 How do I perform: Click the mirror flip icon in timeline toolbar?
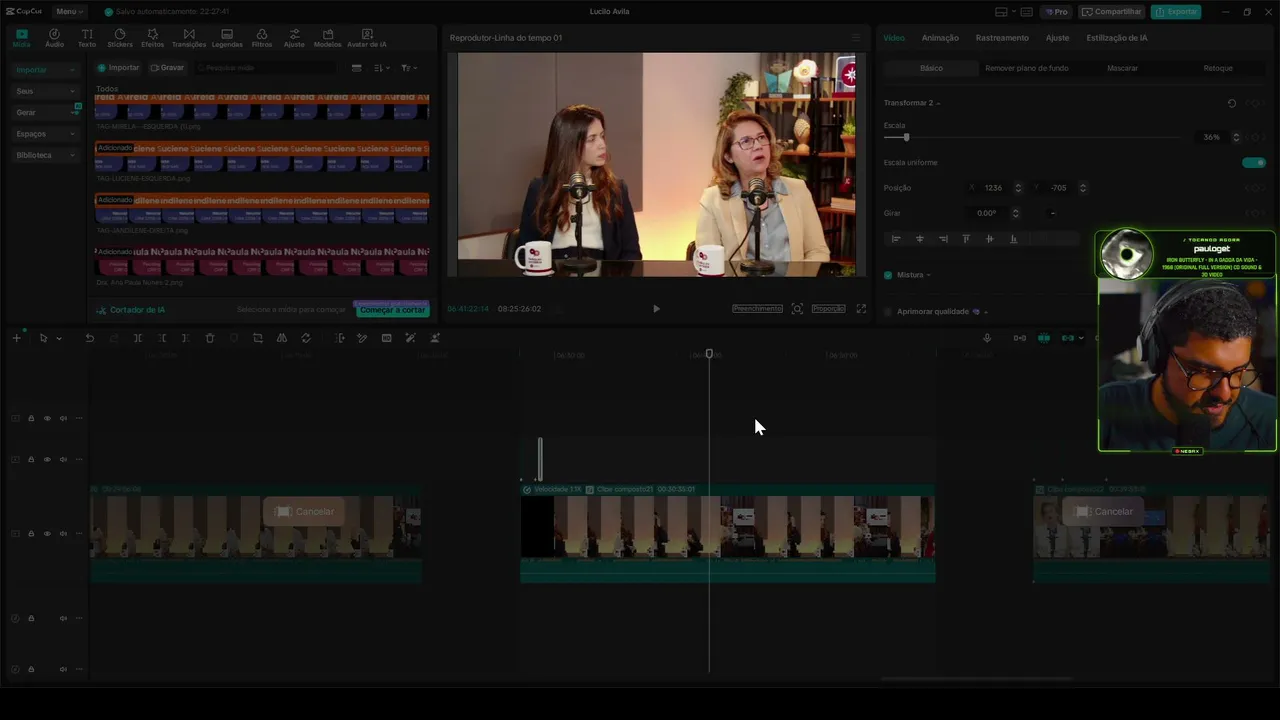[x=282, y=338]
